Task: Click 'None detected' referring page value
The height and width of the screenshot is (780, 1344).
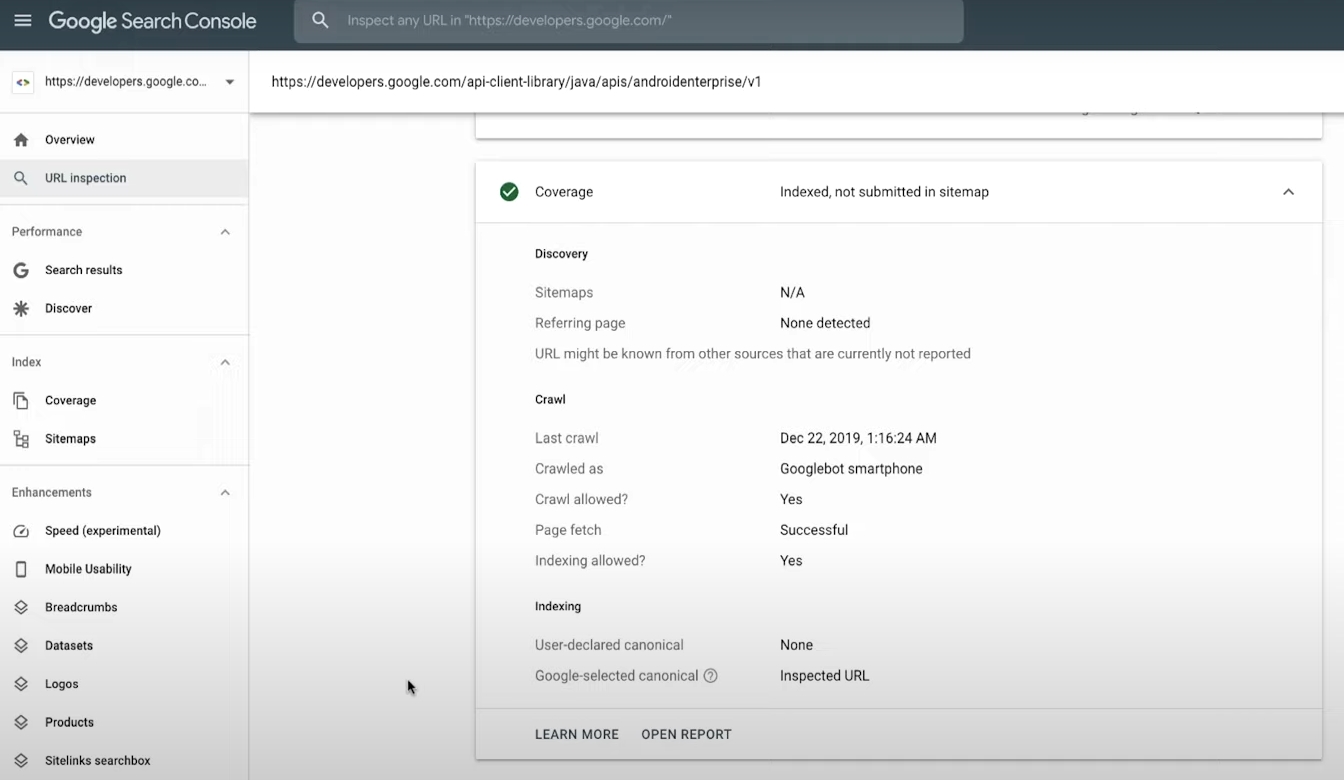Action: point(825,323)
